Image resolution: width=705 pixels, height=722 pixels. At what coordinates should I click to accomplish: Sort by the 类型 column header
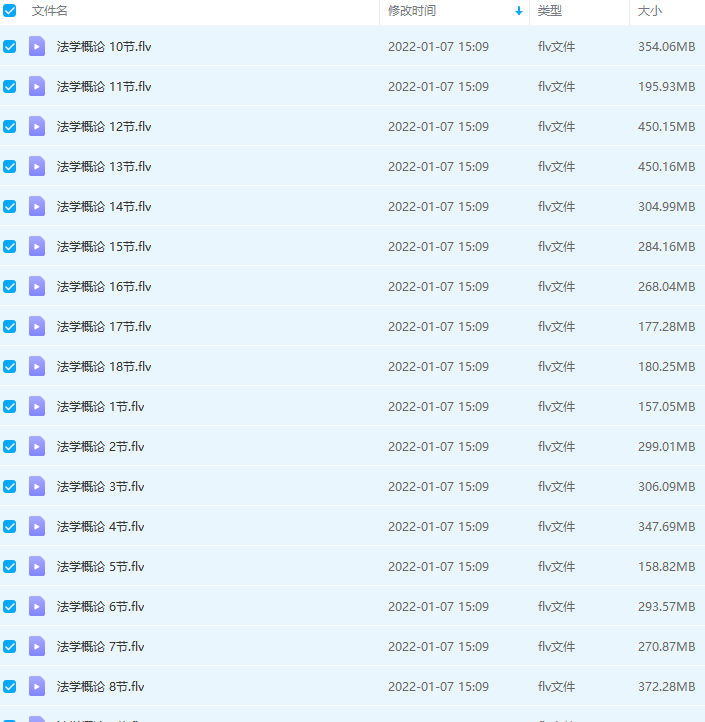[550, 11]
